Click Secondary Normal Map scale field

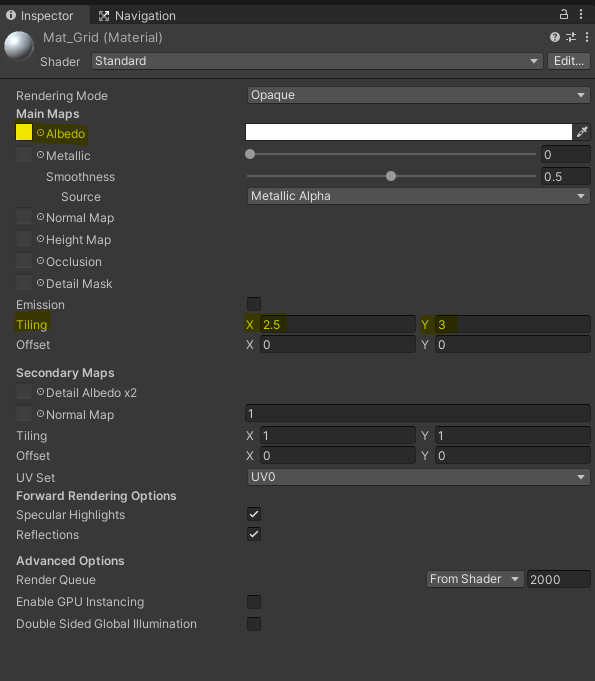418,413
